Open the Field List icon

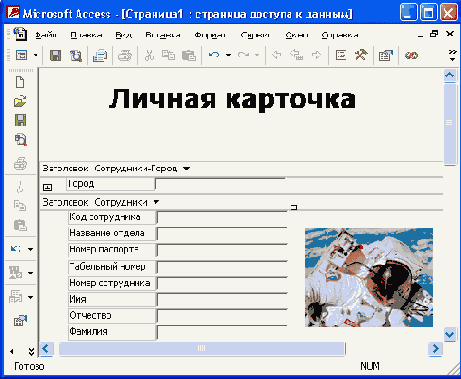point(341,55)
